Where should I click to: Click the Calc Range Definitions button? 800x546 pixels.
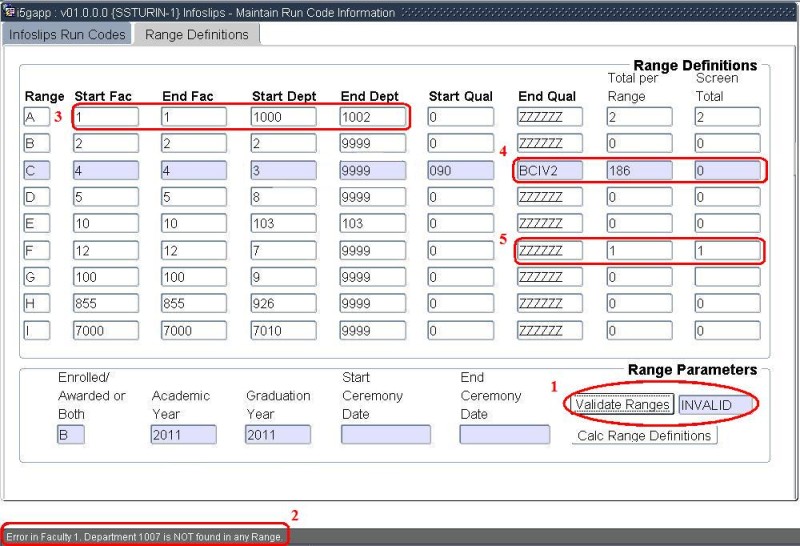tap(644, 436)
